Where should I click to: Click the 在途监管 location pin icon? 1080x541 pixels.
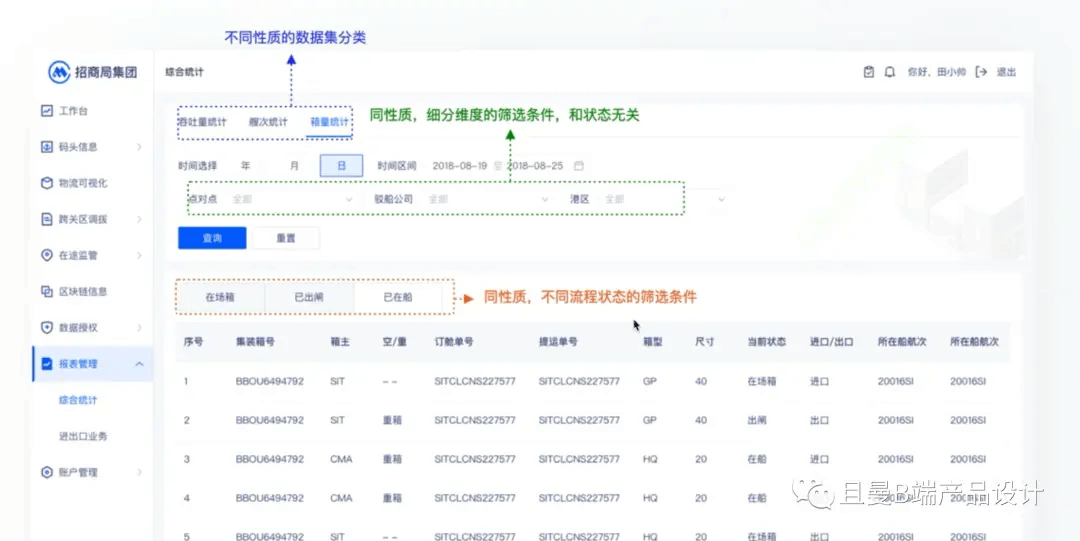coord(47,255)
